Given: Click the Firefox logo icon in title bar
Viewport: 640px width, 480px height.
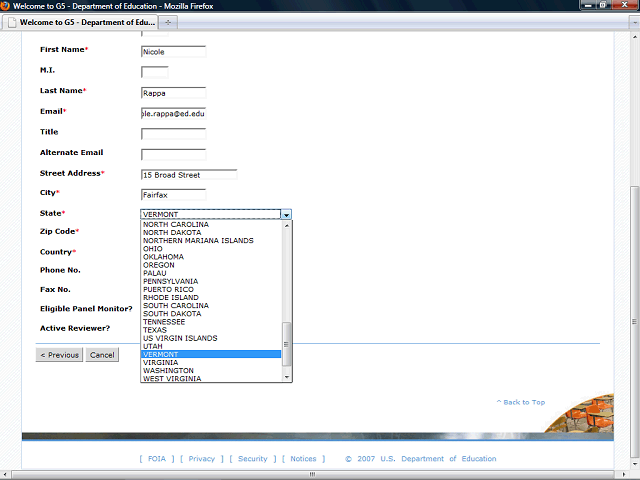Looking at the screenshot, I should 5,6.
